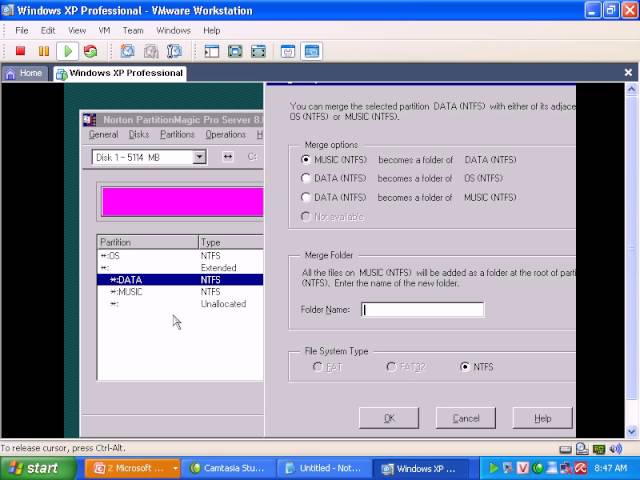640x480 pixels.
Task: Select the Unallocated partition row
Action: pos(180,304)
